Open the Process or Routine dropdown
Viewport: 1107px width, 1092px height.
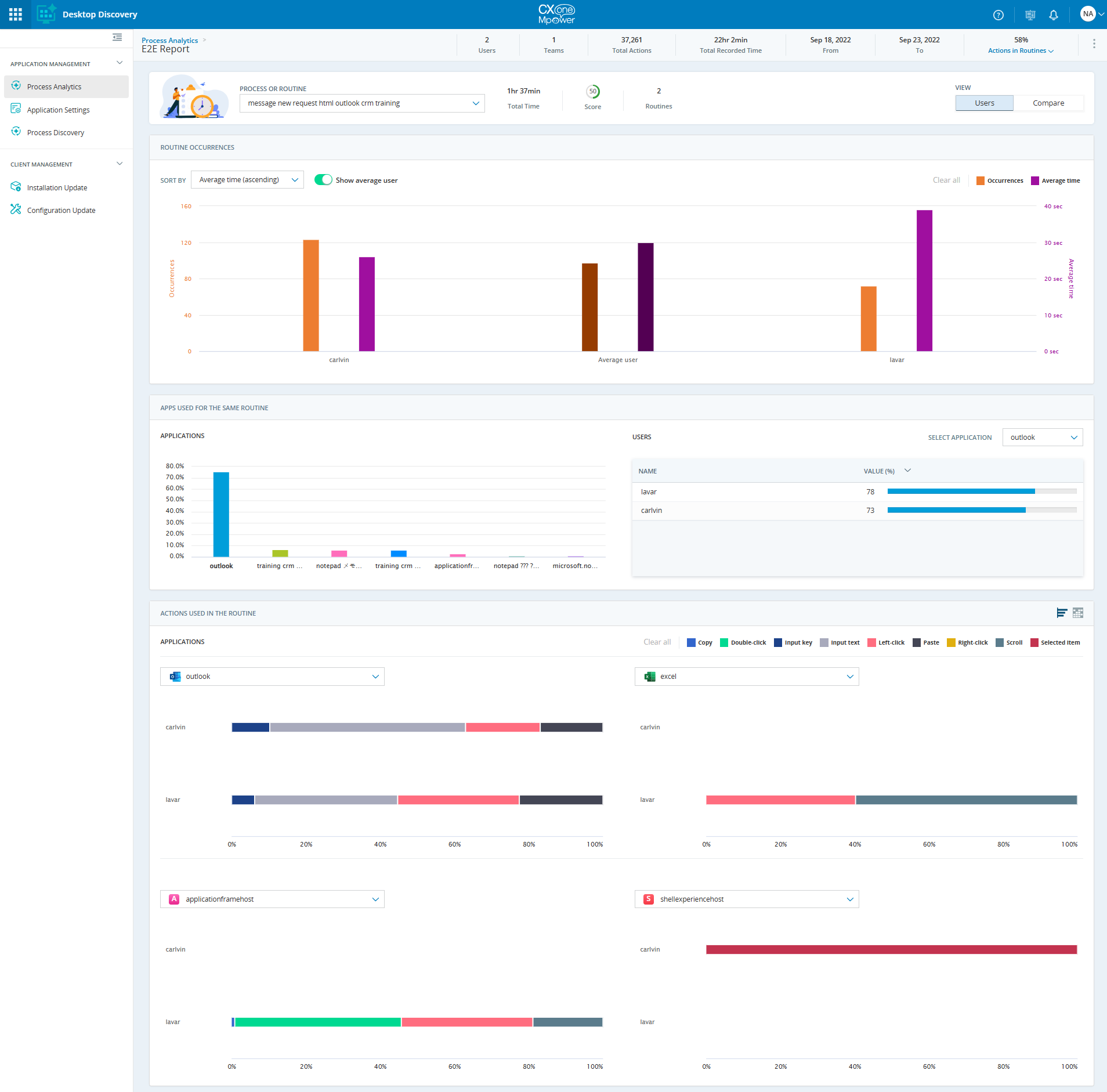pyautogui.click(x=362, y=103)
